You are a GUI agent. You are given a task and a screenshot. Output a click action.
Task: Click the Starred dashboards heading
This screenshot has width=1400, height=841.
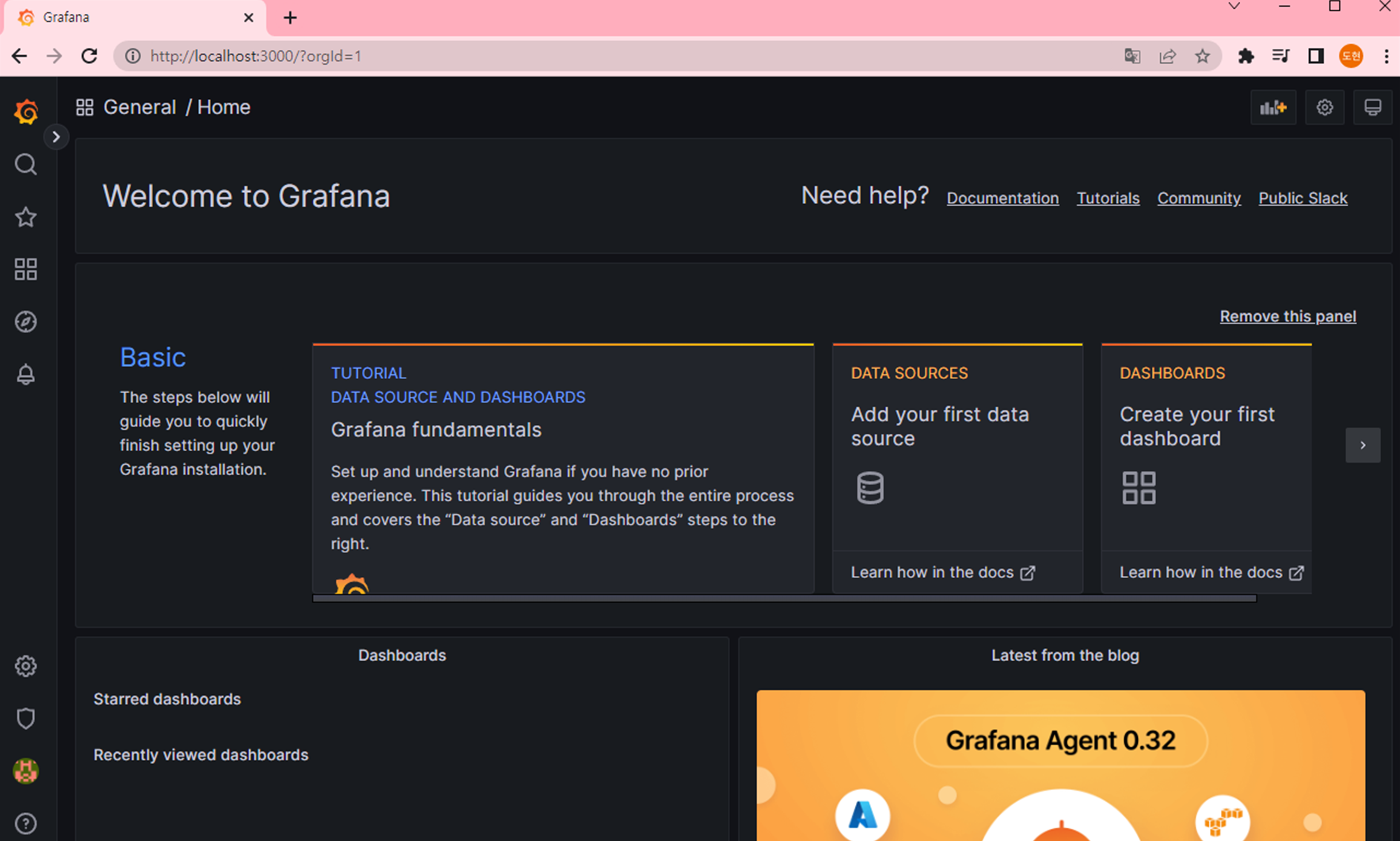click(x=167, y=699)
